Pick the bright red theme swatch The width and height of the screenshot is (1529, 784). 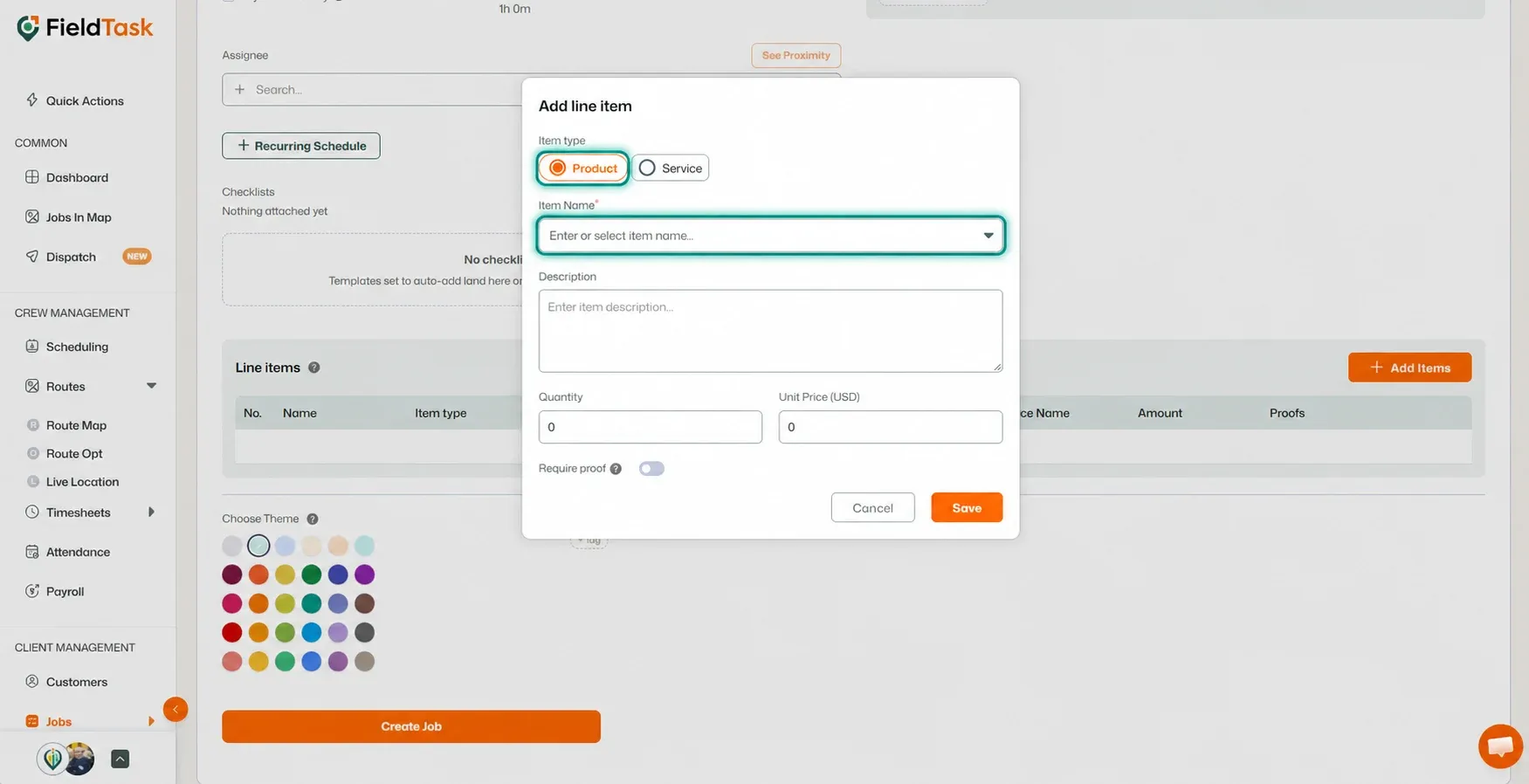(231, 632)
